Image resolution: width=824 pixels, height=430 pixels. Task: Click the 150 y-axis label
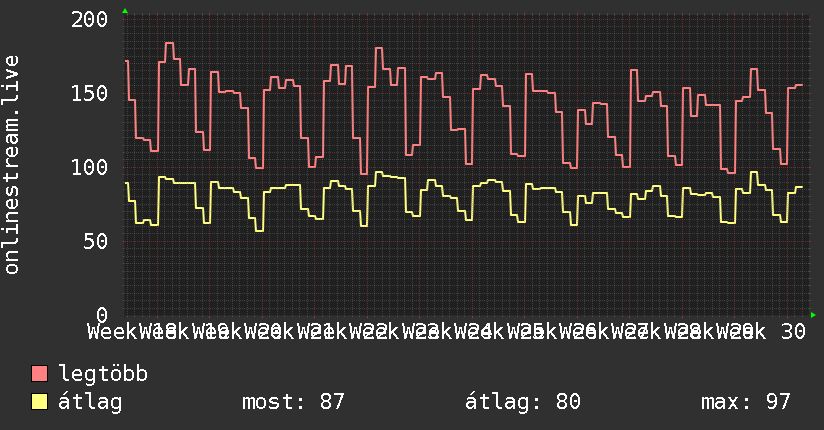click(x=89, y=94)
